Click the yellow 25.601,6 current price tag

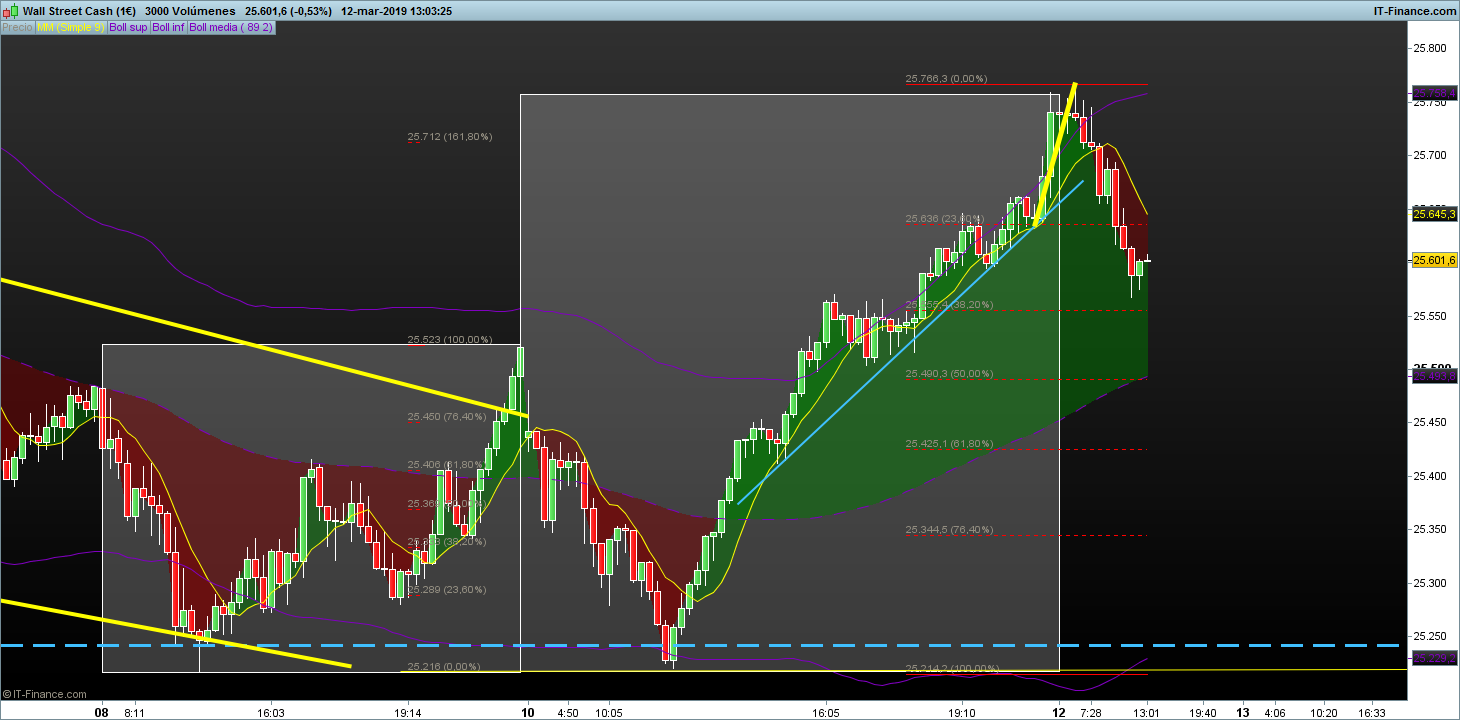point(1434,261)
